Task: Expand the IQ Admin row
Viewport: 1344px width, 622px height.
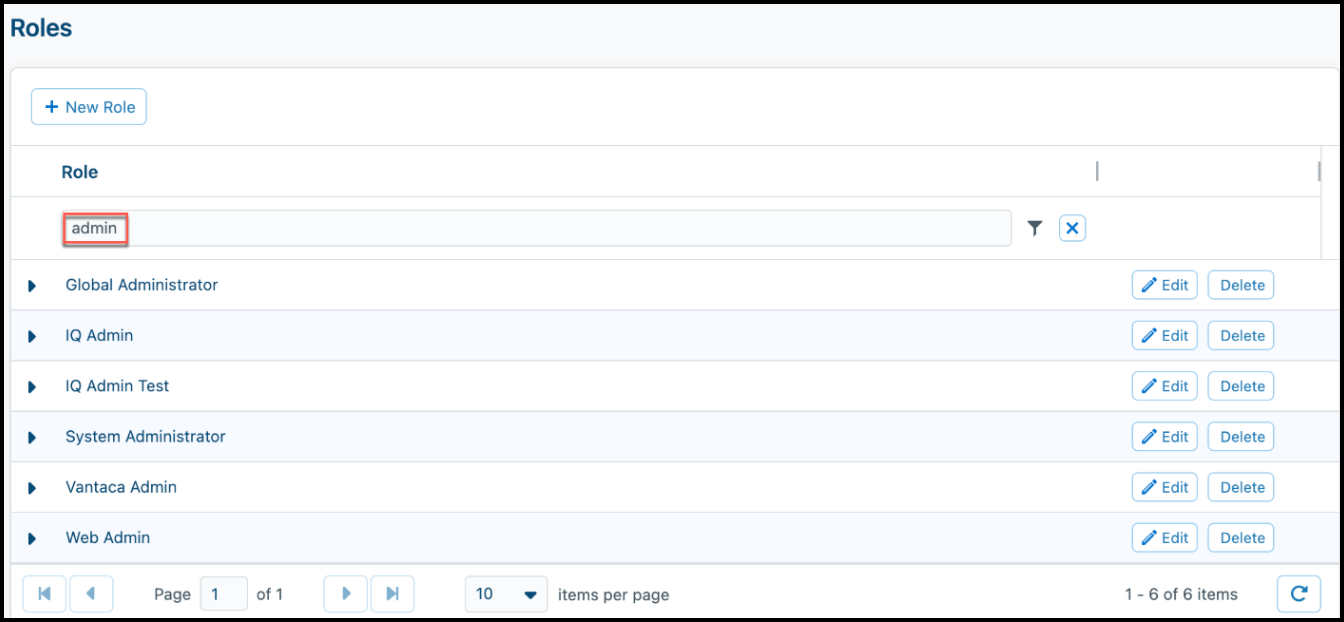Action: 32,336
